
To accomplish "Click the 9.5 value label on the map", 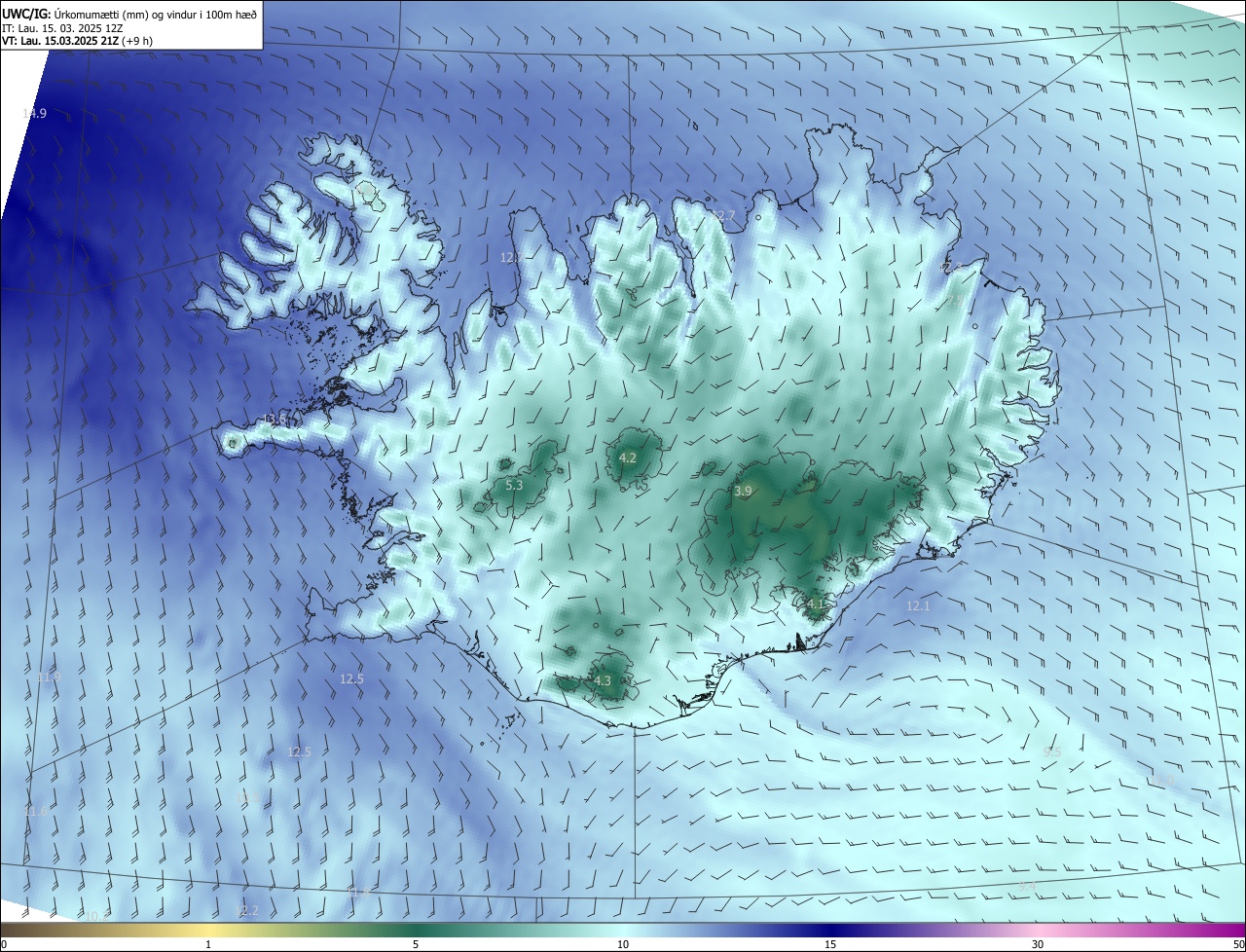I will (x=1052, y=751).
